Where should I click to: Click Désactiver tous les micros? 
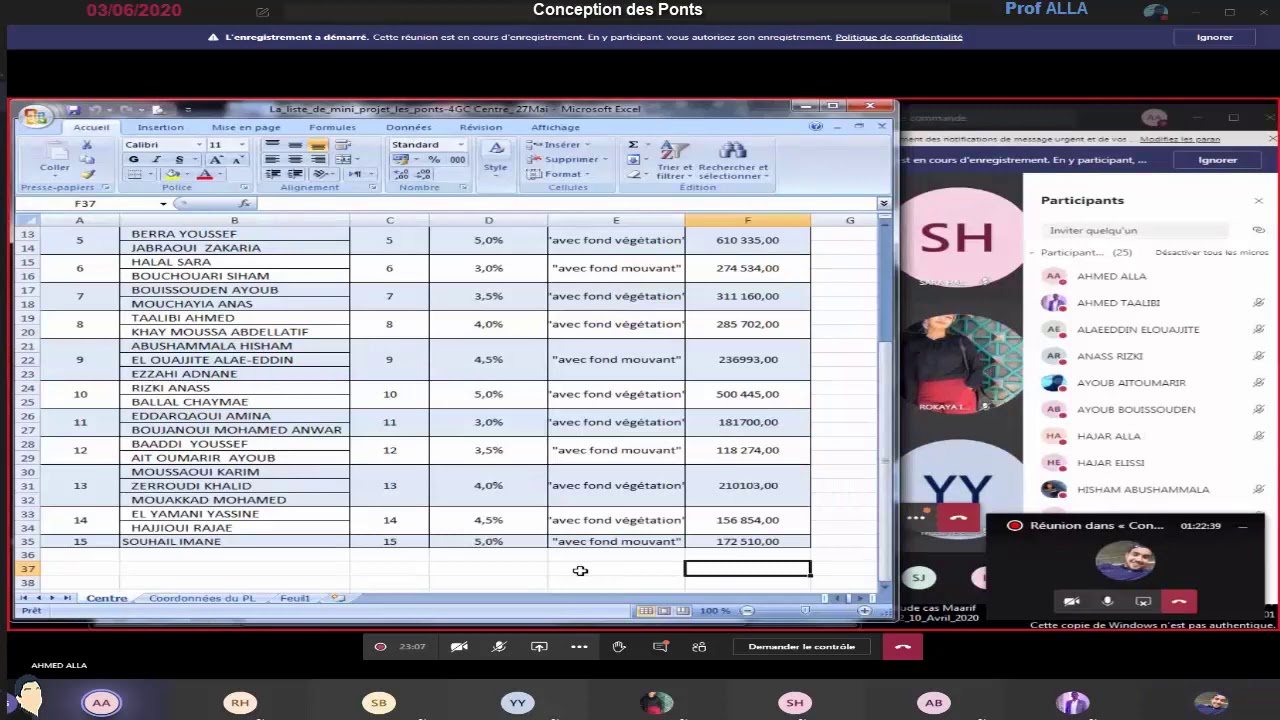(1212, 253)
